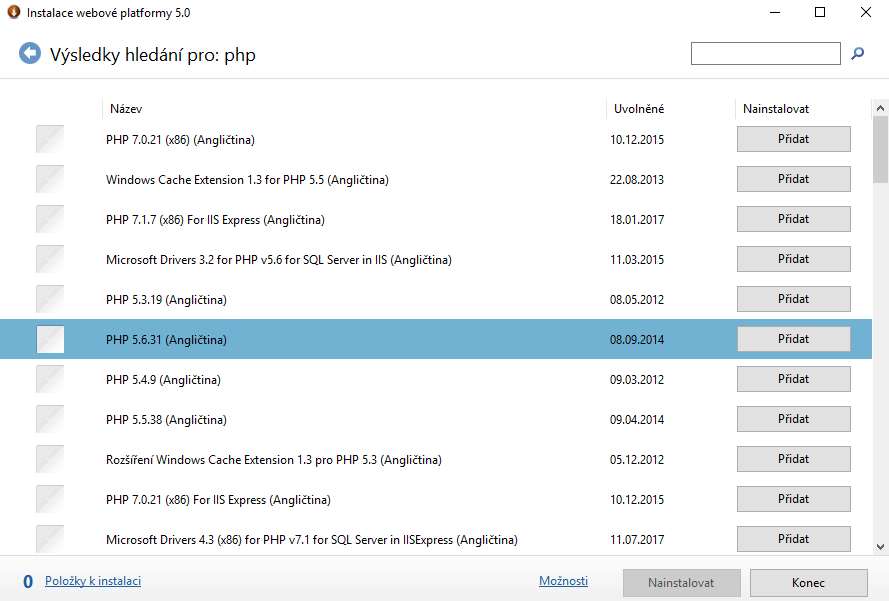The image size is (889, 601).
Task: Add PHP 5.6.31 with Přidat
Action: [794, 338]
